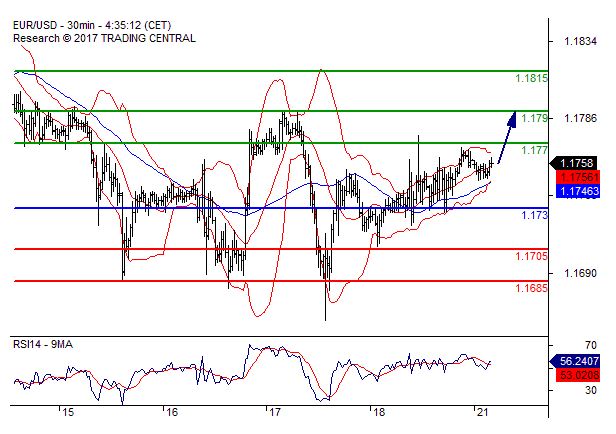
Task: Click the blue 1.173 pivot label
Action: (x=534, y=215)
